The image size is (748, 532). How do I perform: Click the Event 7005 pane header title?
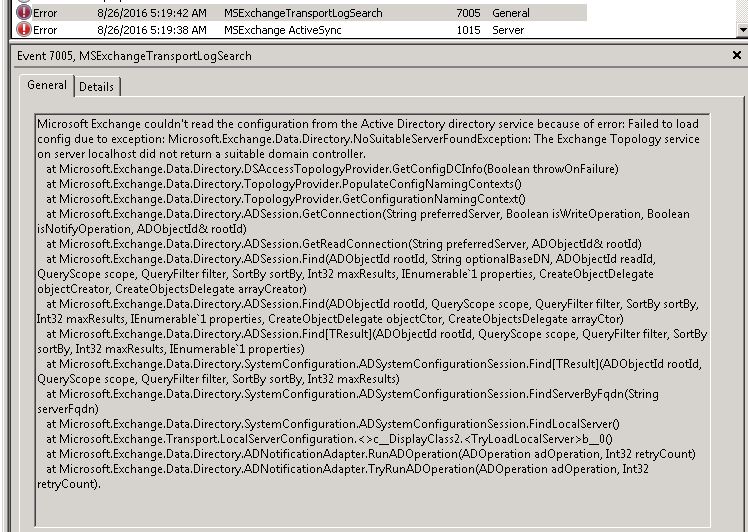point(134,56)
